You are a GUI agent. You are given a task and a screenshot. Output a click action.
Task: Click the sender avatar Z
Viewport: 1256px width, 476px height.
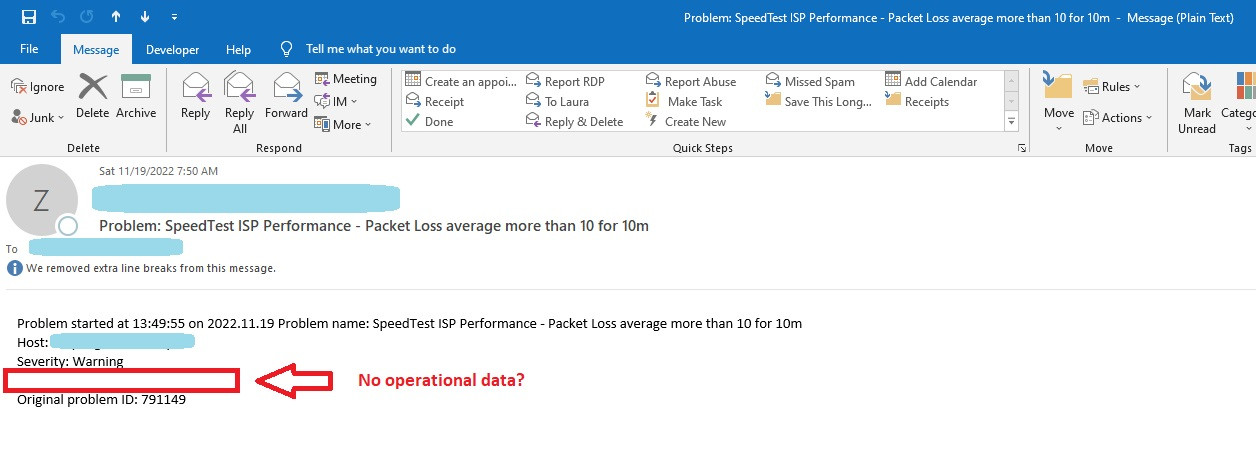[x=41, y=200]
